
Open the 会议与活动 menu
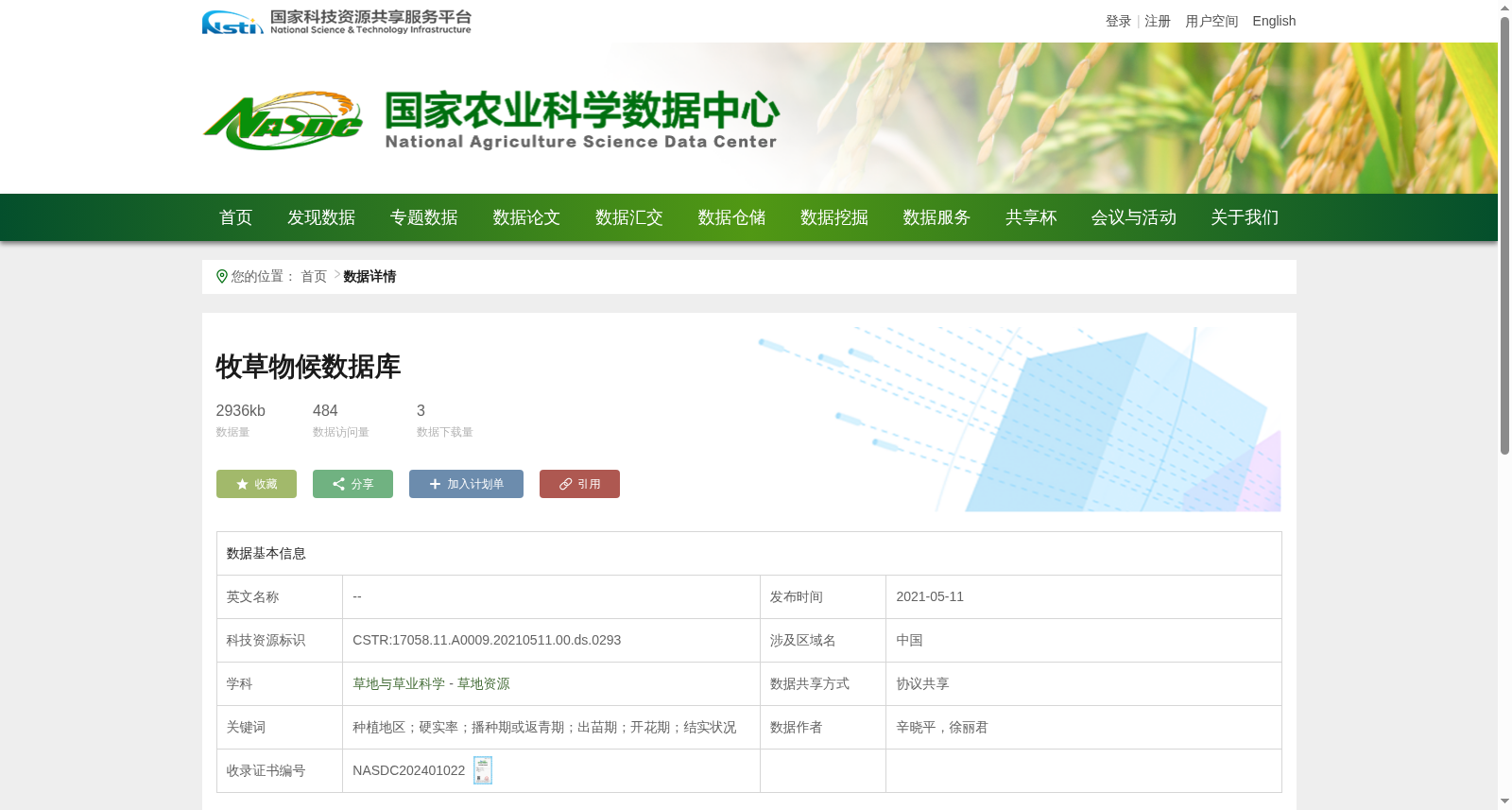[1134, 217]
